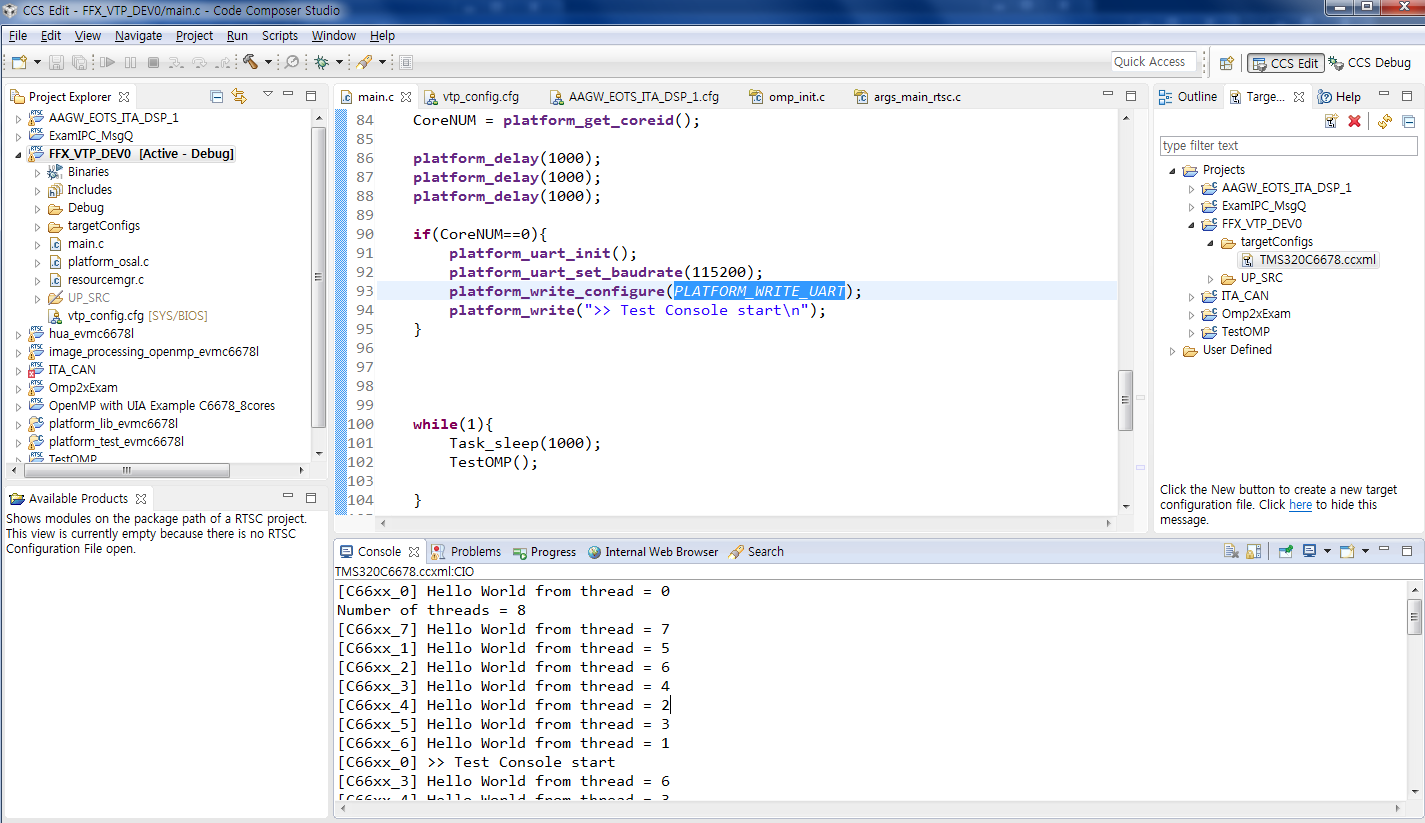Select the Outline view tab
Screen dimensions: 1425x823
coord(1187,97)
